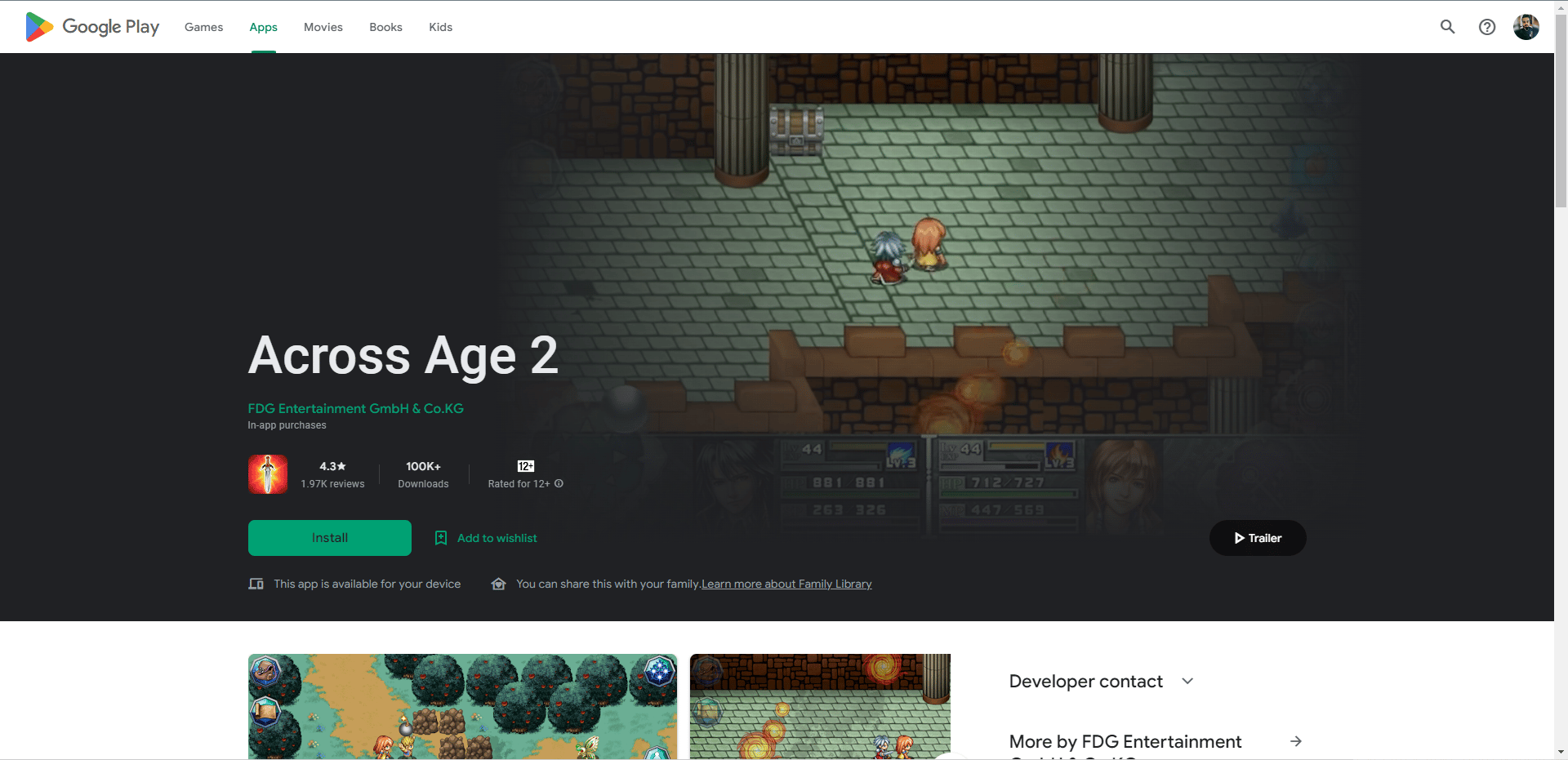Click the Across Age 2 app icon
This screenshot has height=760, width=1568.
(268, 474)
